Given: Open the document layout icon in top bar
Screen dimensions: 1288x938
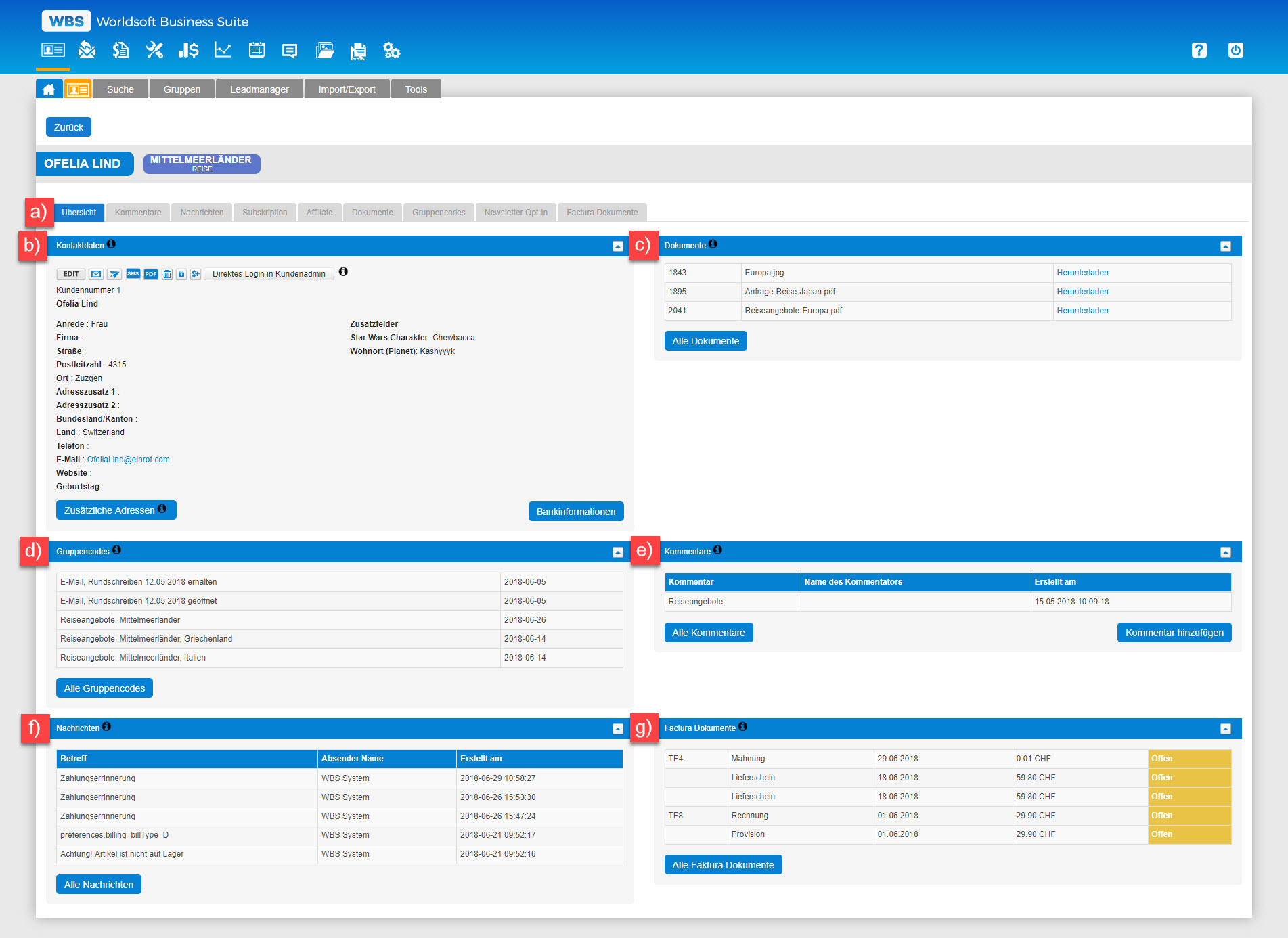Looking at the screenshot, I should (x=358, y=51).
